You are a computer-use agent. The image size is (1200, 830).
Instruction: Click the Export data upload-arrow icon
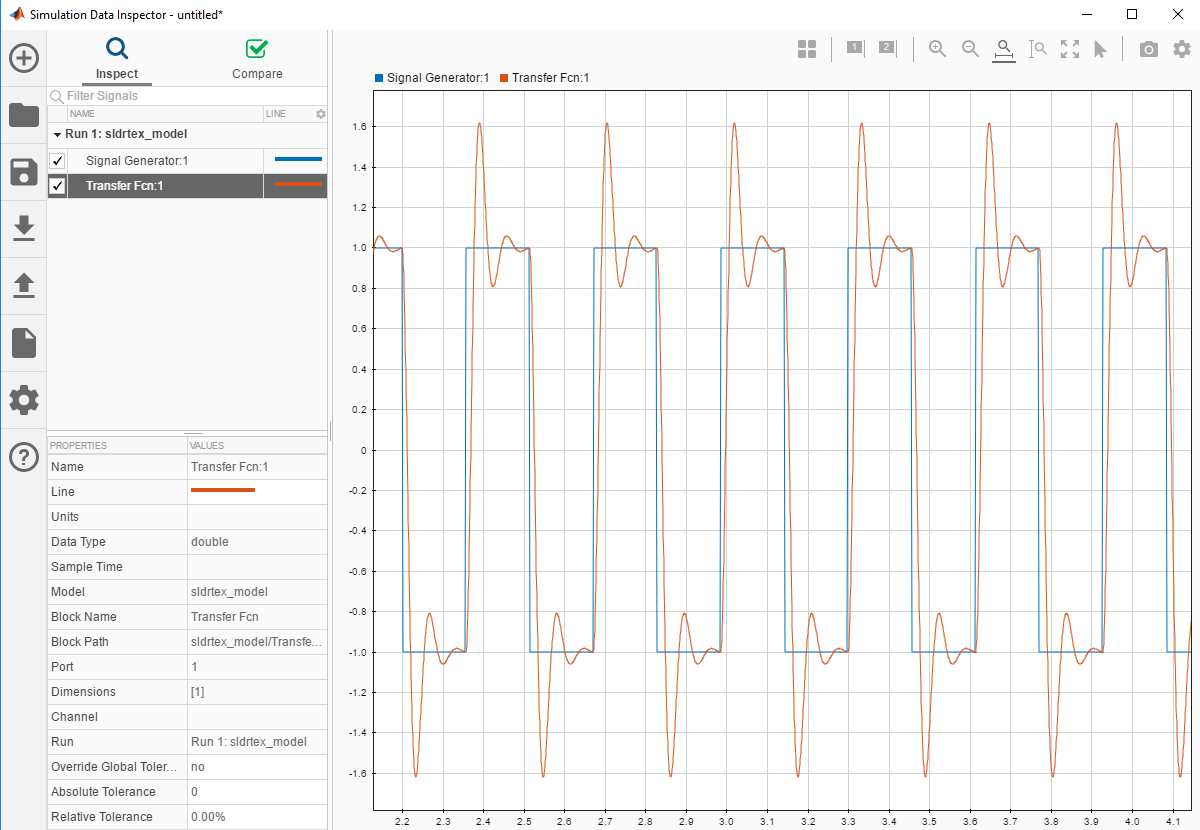tap(24, 286)
